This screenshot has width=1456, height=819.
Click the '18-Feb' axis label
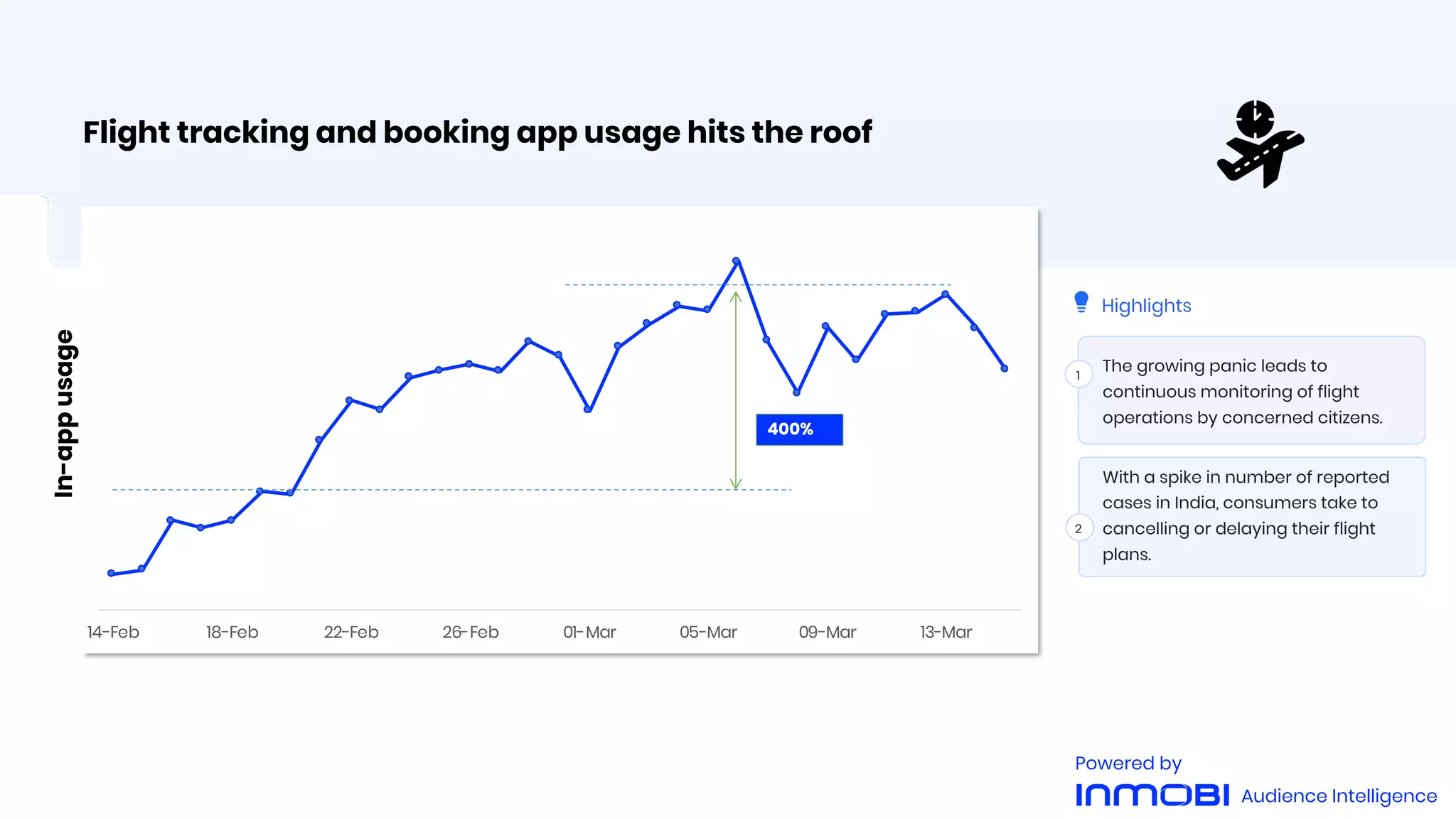232,632
